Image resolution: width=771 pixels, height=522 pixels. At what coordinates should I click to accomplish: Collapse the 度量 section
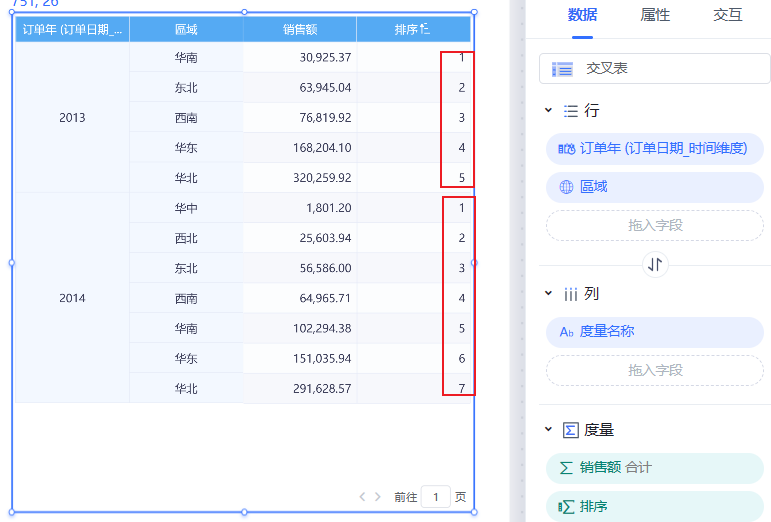pyautogui.click(x=549, y=429)
